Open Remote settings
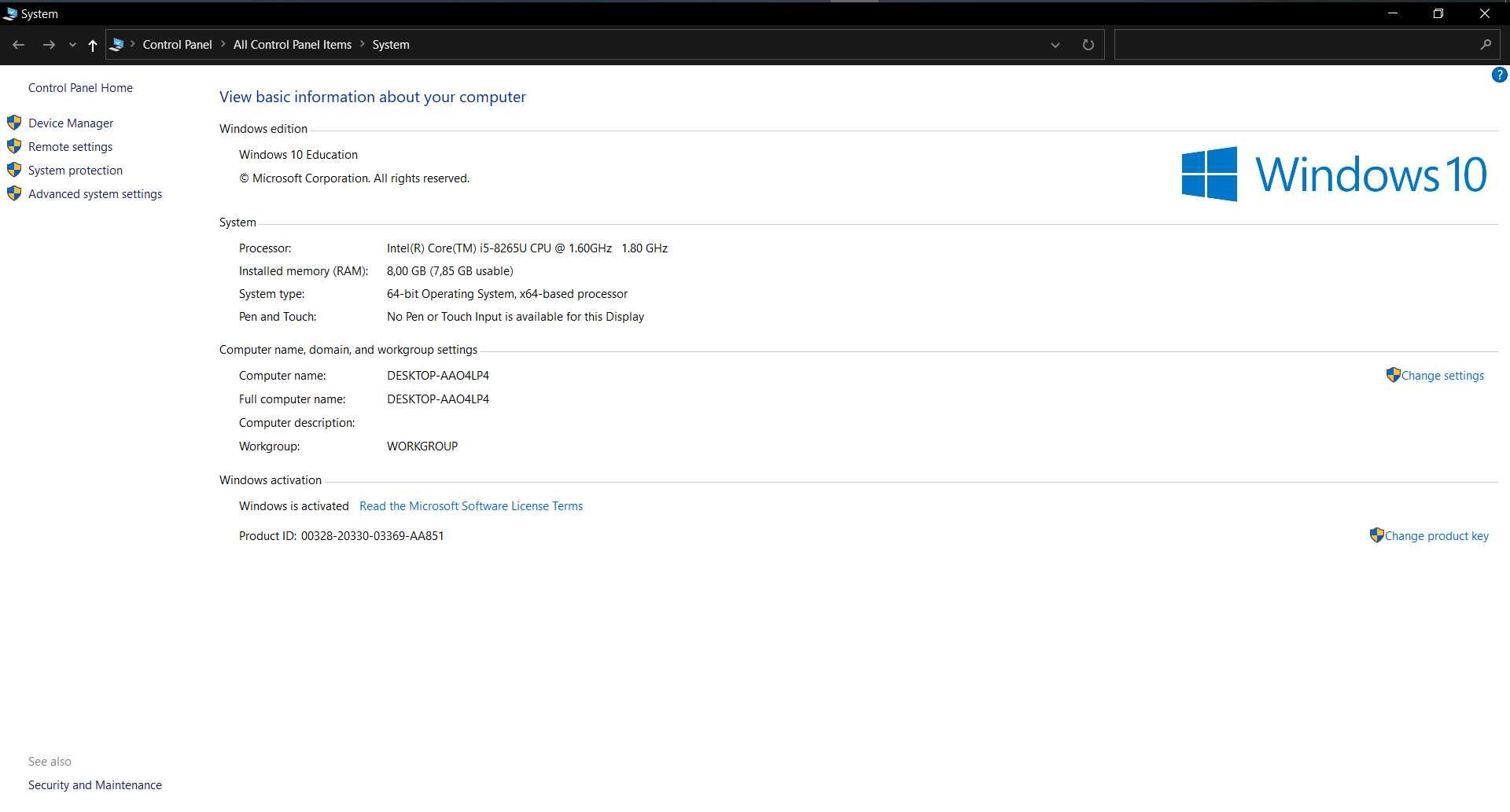Screen dimensions: 1510x812 click(x=70, y=147)
